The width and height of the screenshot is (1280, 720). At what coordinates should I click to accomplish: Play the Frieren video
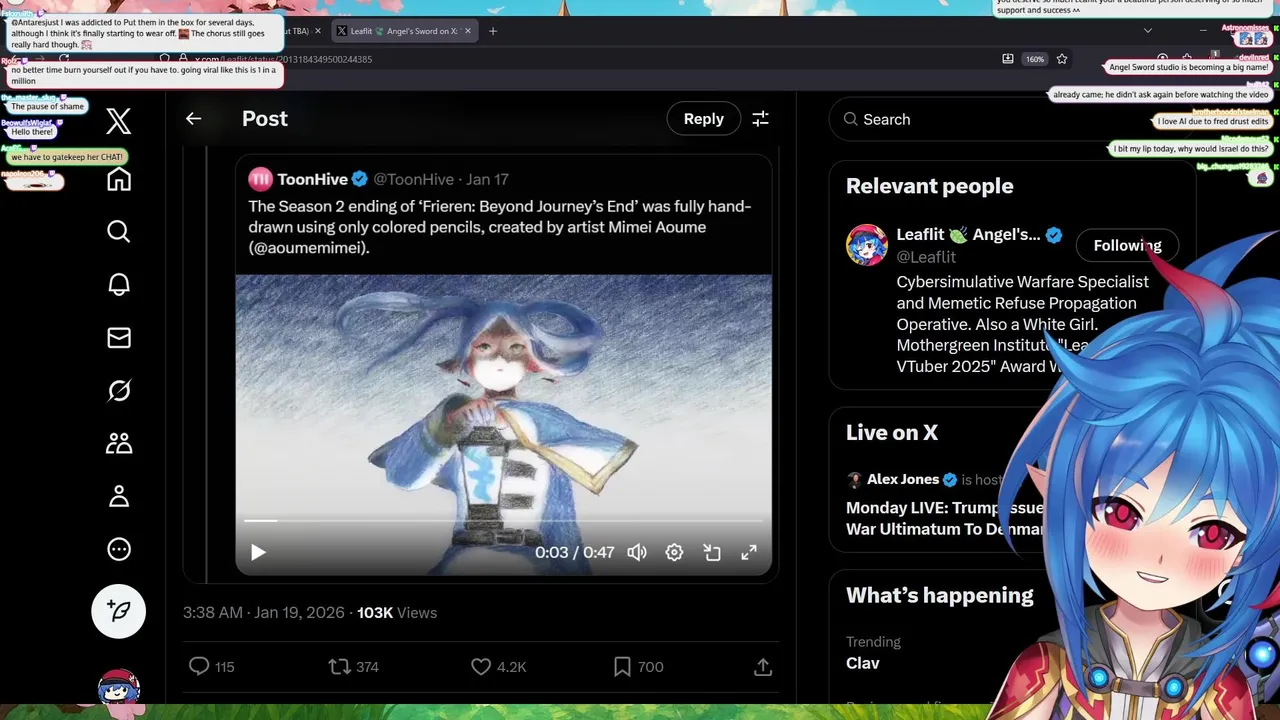(x=258, y=552)
